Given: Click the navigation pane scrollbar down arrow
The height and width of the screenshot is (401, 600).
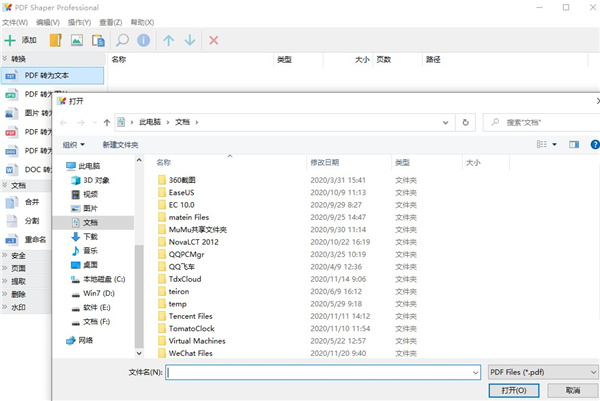Looking at the screenshot, I should 139,353.
